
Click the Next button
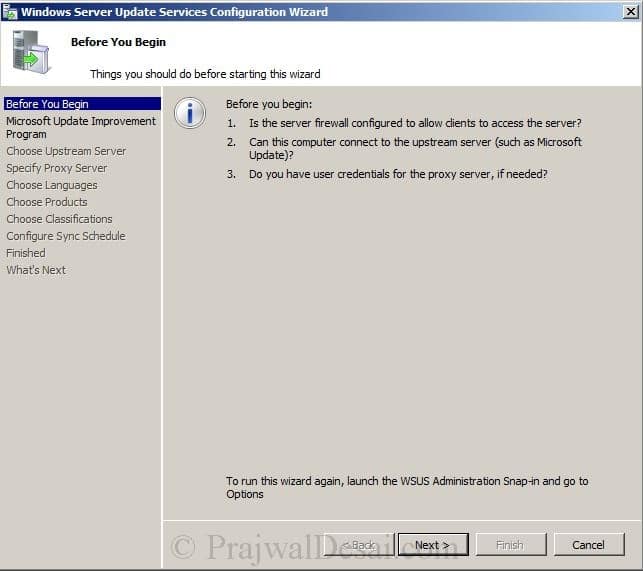[x=433, y=545]
